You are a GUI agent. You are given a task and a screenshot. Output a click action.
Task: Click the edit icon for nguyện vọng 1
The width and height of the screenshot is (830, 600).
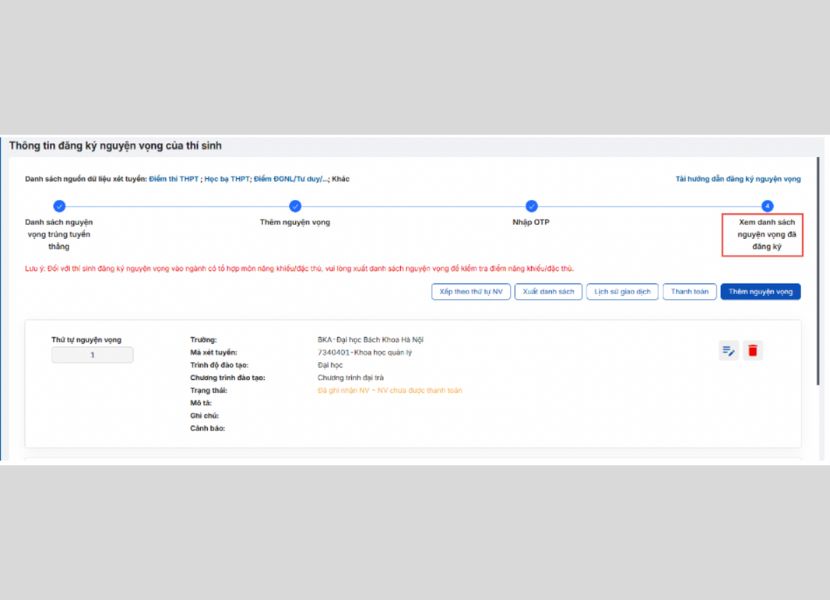coord(728,350)
